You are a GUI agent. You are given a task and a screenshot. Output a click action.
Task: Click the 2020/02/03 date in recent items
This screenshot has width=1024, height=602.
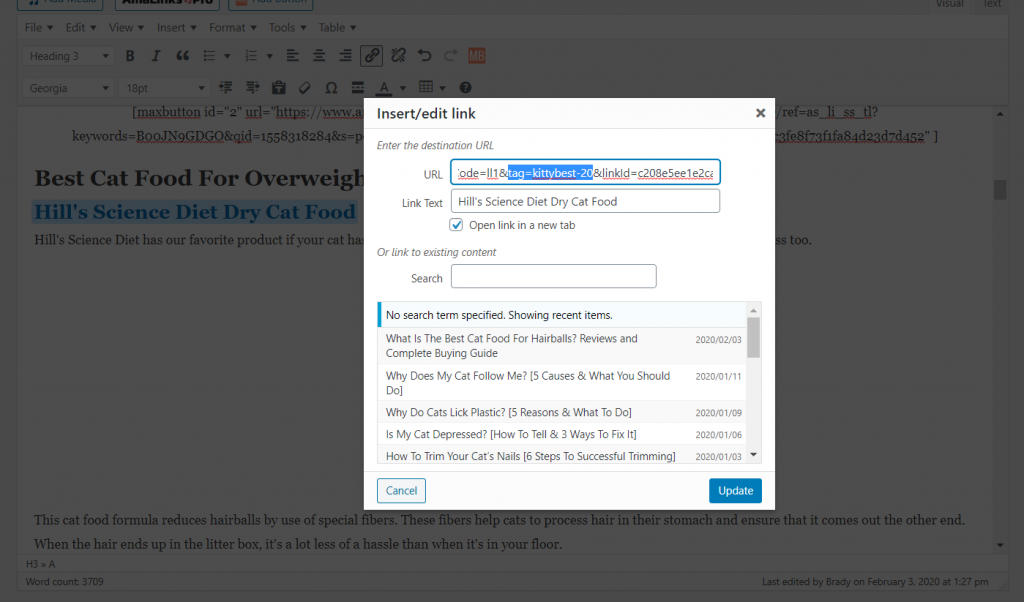(x=718, y=340)
